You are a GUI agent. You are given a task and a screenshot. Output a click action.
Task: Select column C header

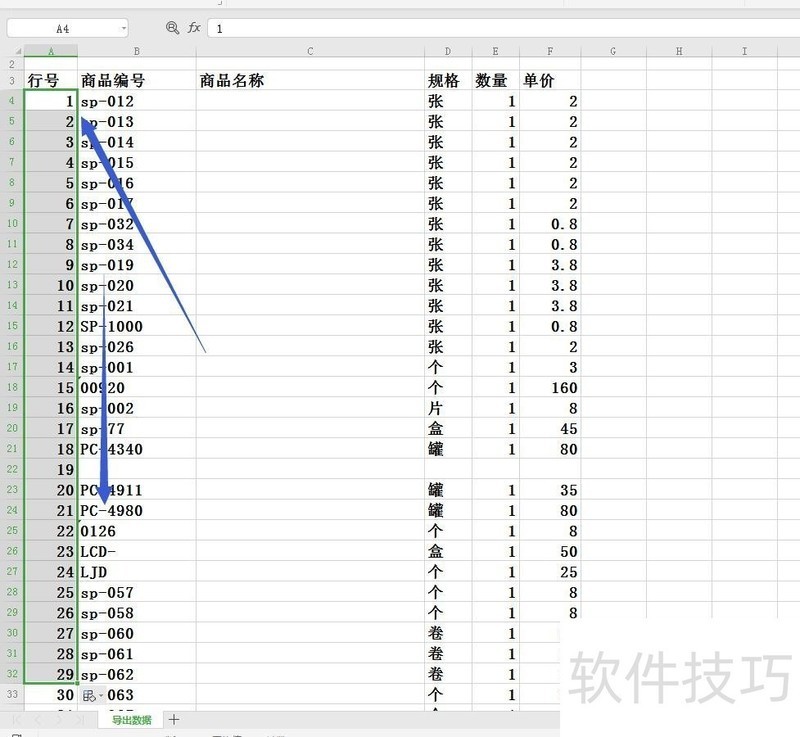(x=310, y=51)
